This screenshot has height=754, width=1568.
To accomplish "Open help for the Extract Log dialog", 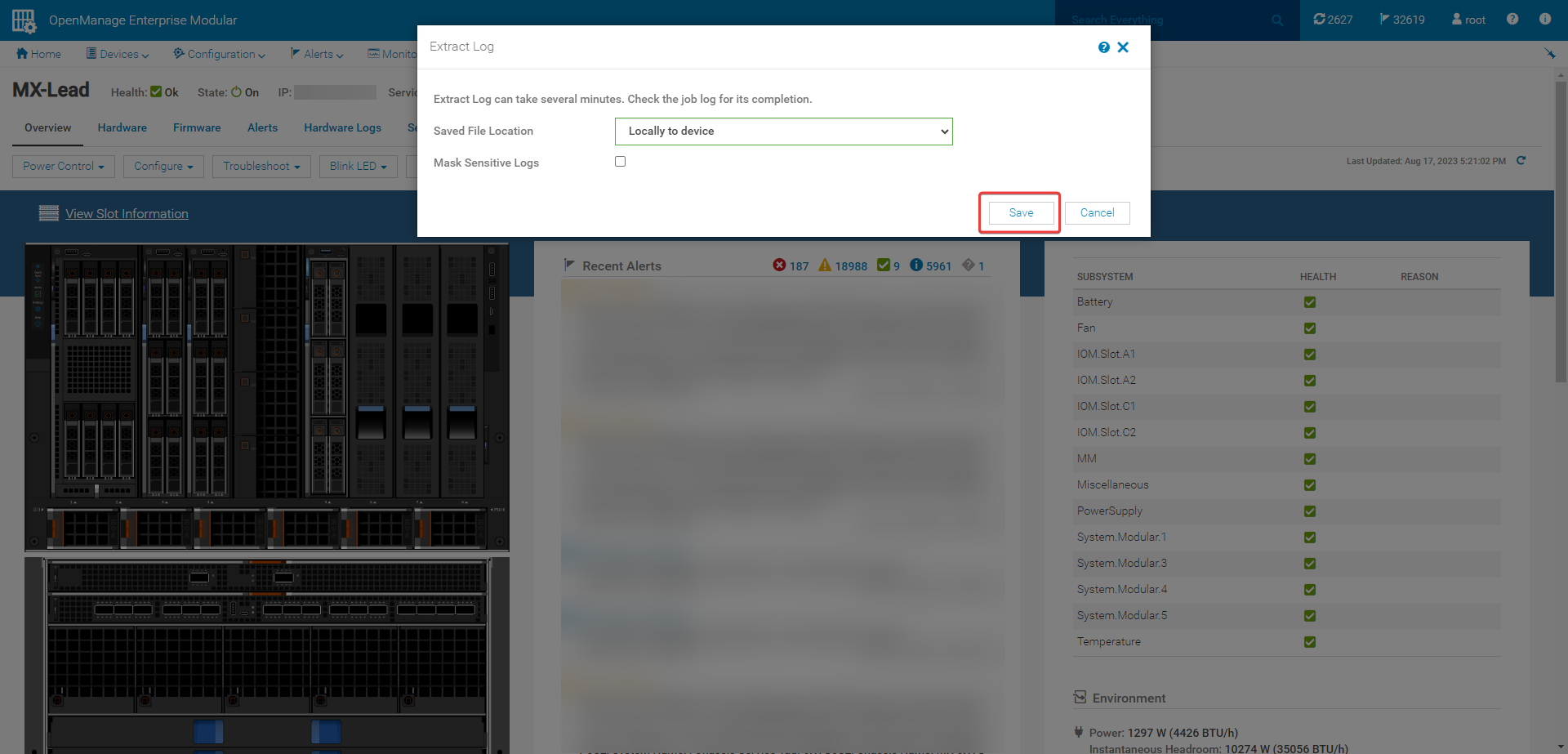I will (x=1104, y=47).
